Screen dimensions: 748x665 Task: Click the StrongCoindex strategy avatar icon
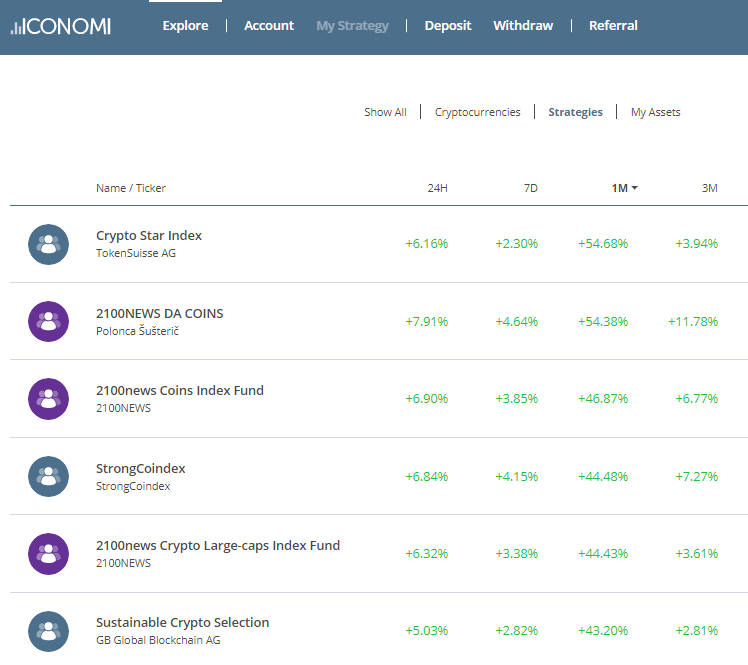click(48, 477)
